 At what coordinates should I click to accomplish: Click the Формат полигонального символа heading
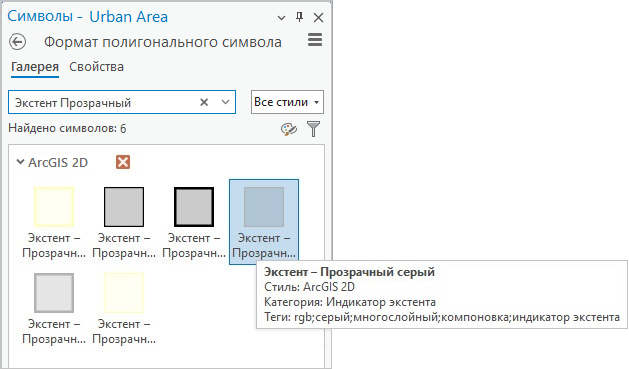(x=162, y=42)
